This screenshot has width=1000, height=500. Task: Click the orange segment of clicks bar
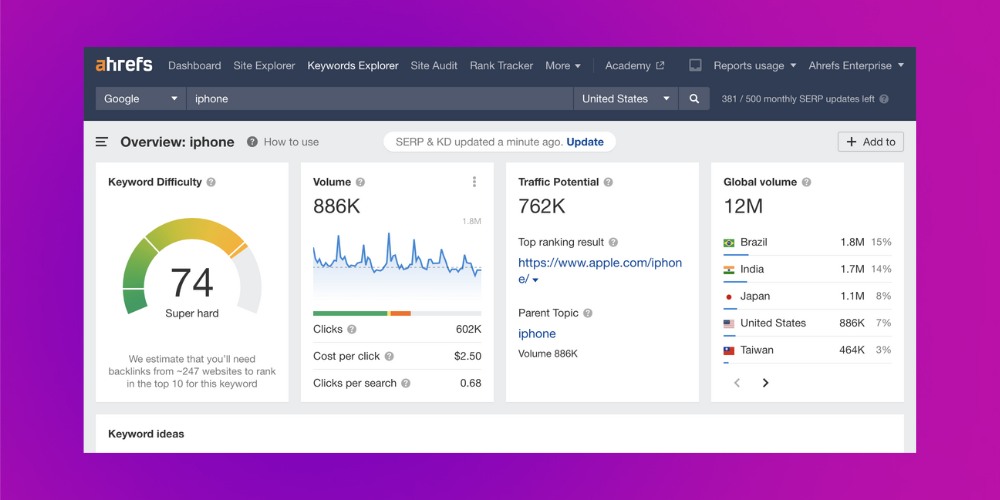[x=401, y=313]
